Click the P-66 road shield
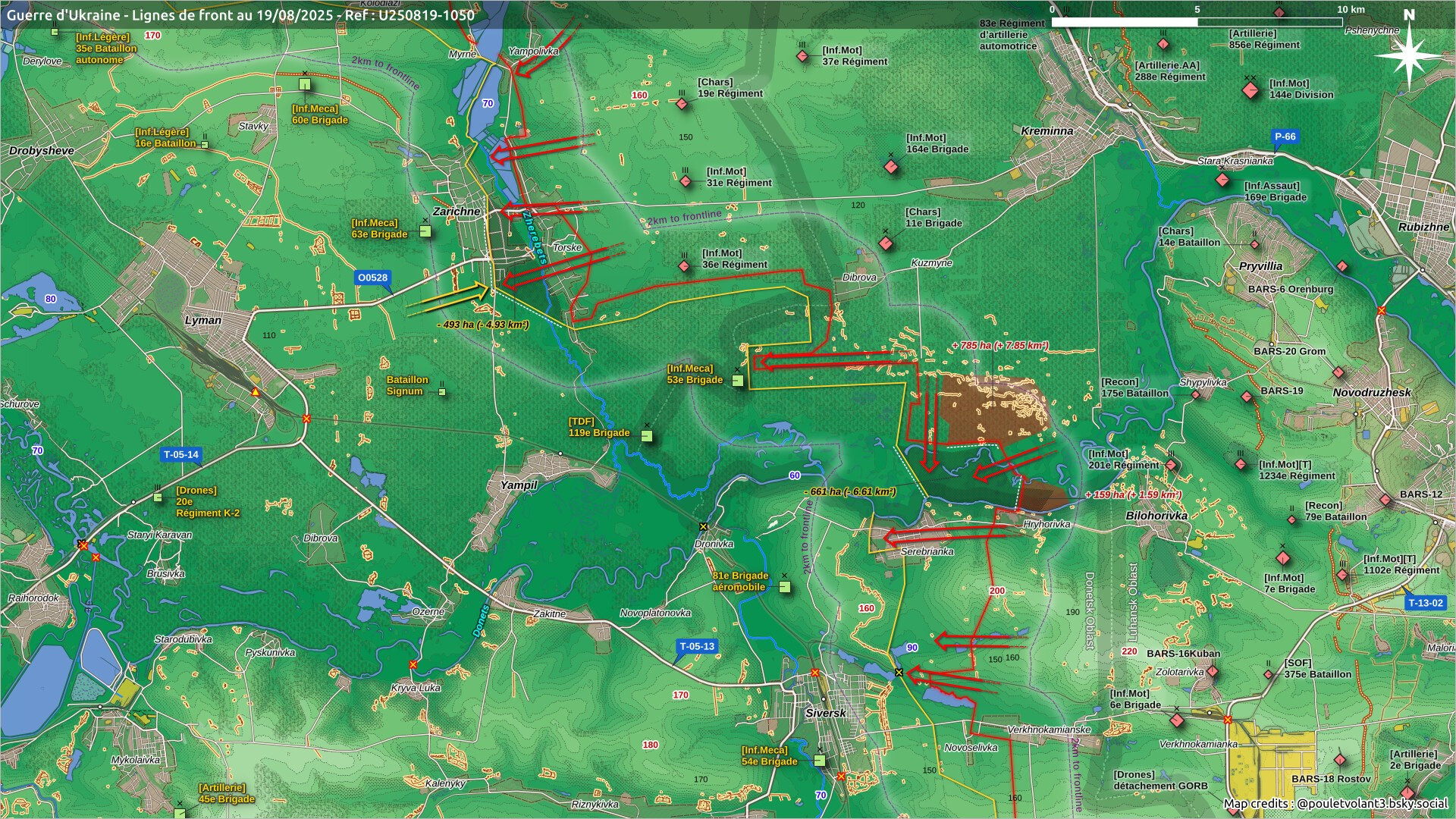Image resolution: width=1456 pixels, height=819 pixels. 1285,136
